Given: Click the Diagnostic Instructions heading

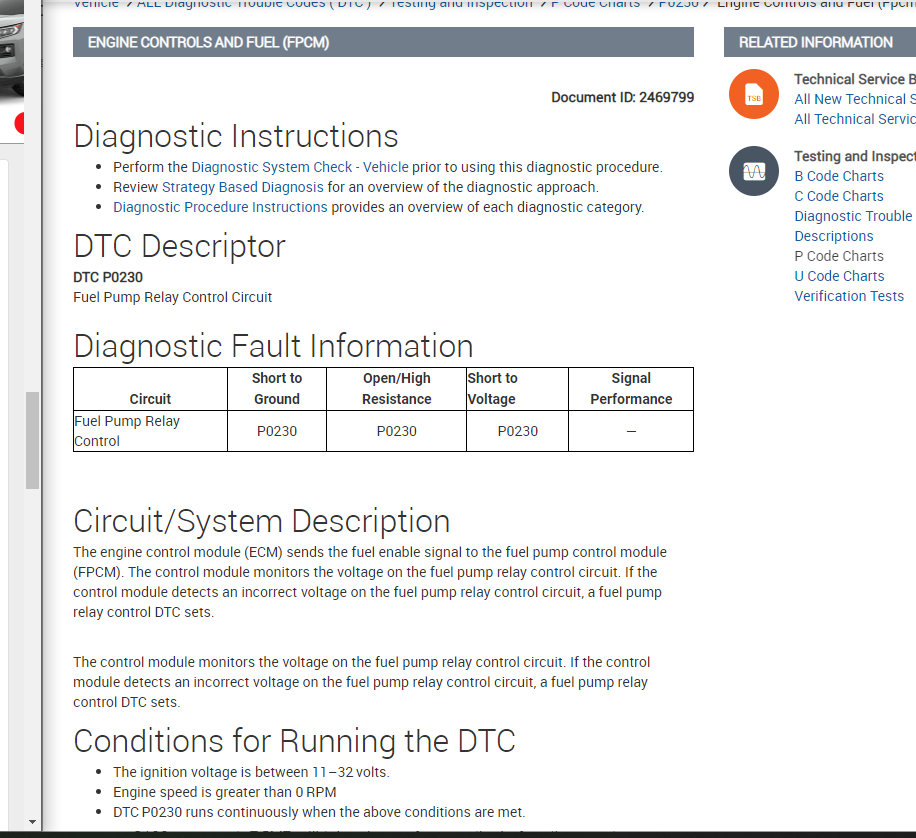Looking at the screenshot, I should [236, 137].
